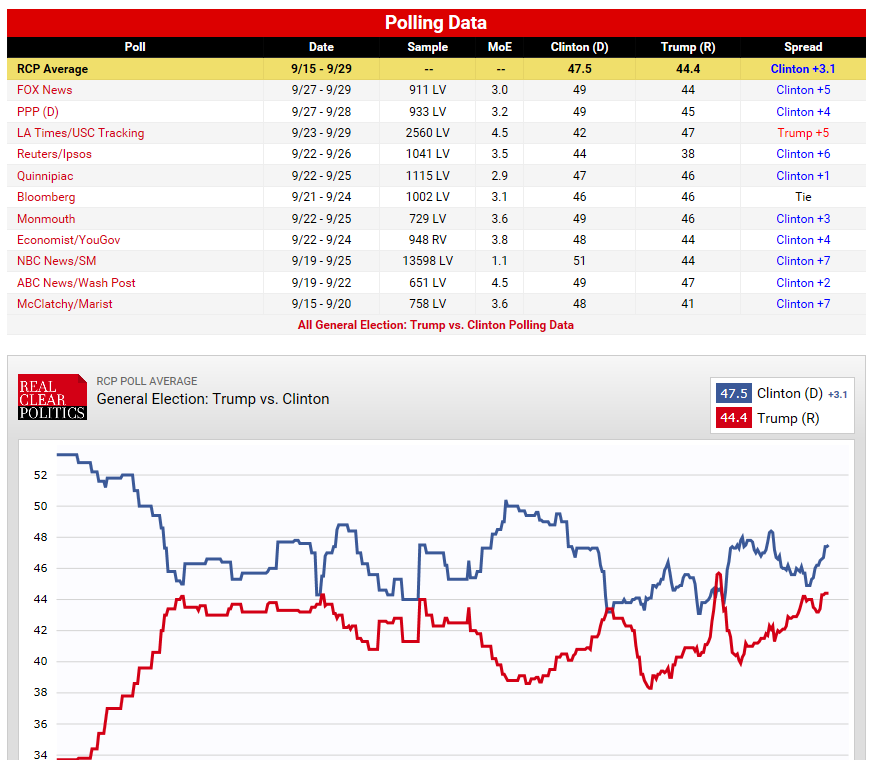Image resolution: width=876 pixels, height=760 pixels.
Task: Open the Bloomberg poll link
Action: (x=46, y=197)
